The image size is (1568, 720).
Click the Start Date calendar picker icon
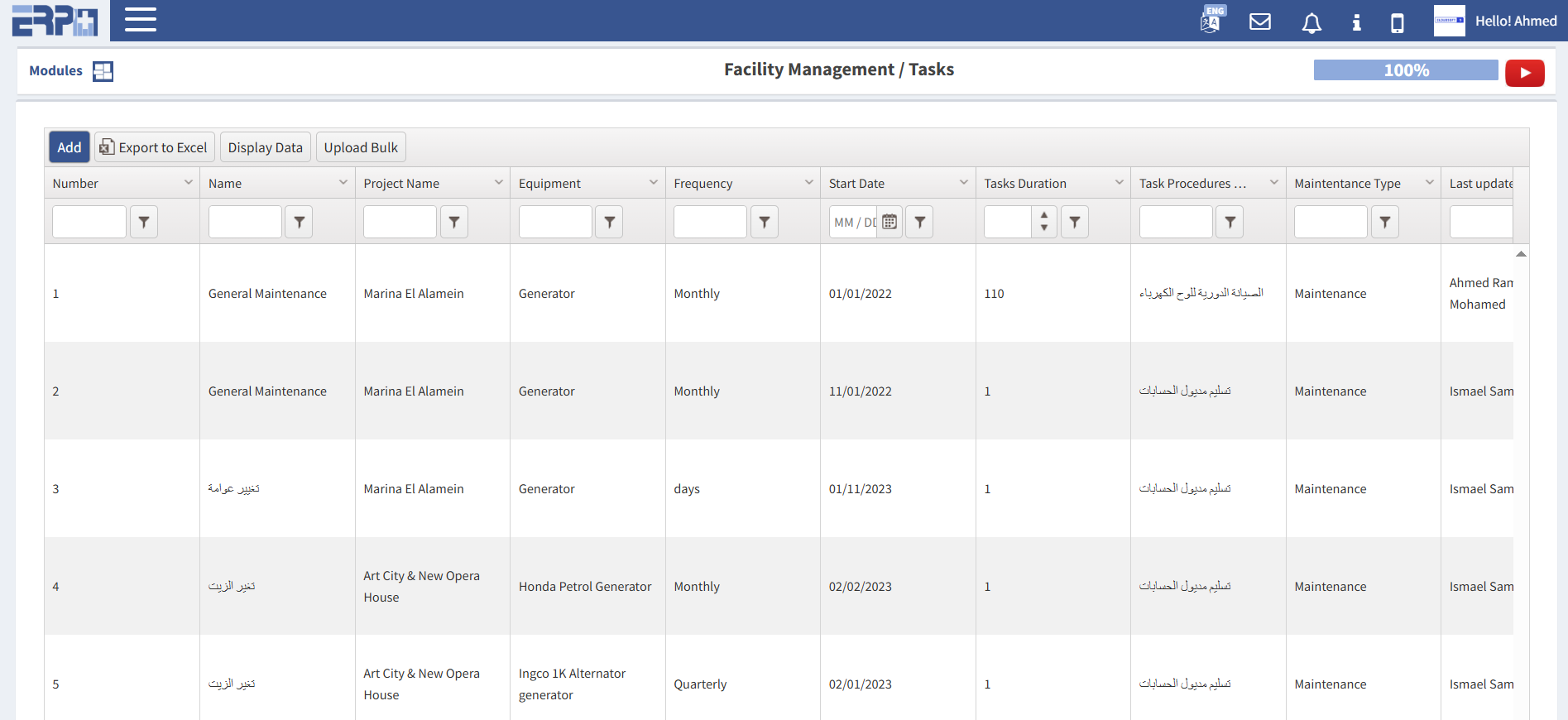pyautogui.click(x=889, y=222)
